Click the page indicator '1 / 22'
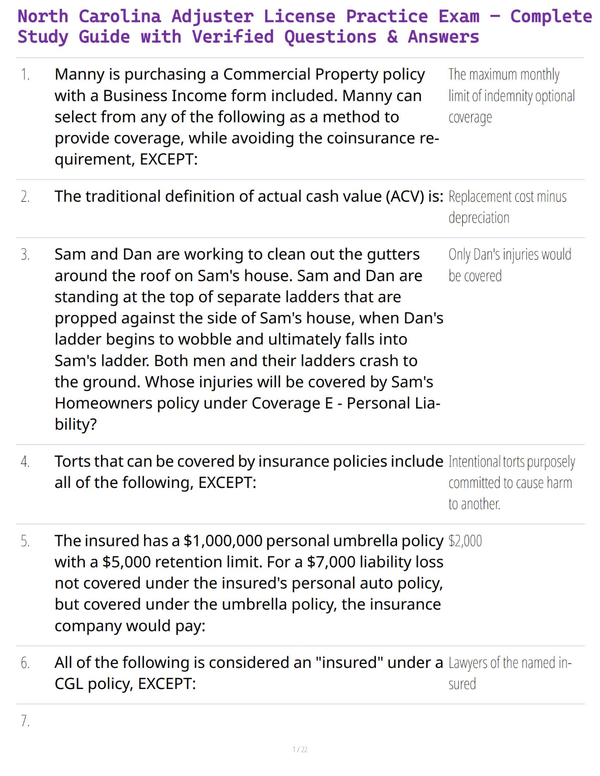The width and height of the screenshot is (600, 776). (300, 749)
